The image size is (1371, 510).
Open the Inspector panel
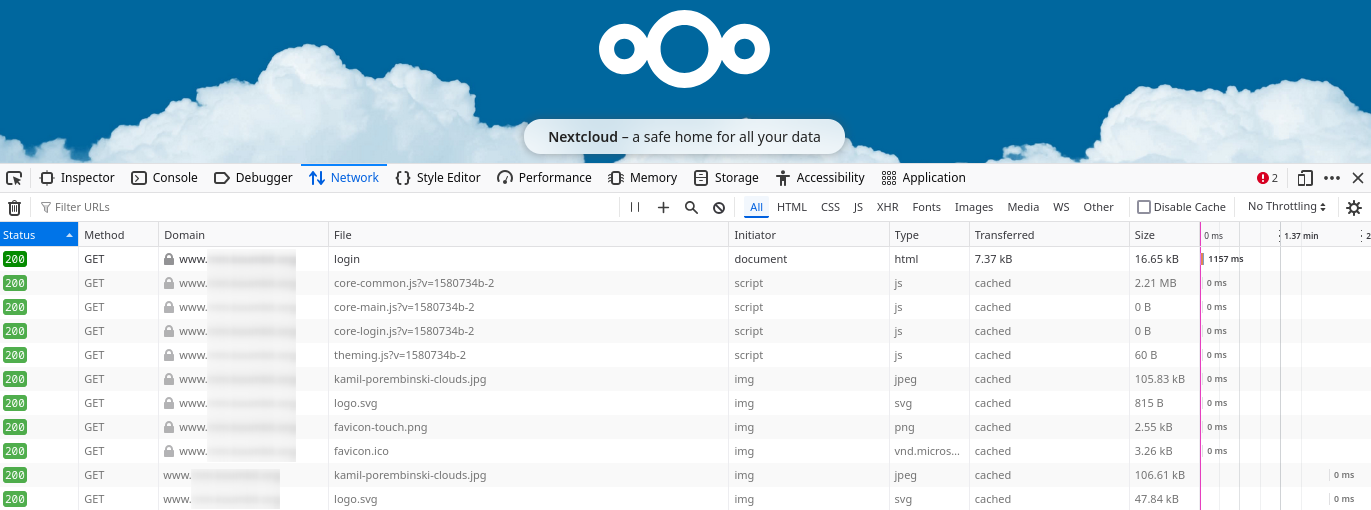tap(77, 178)
